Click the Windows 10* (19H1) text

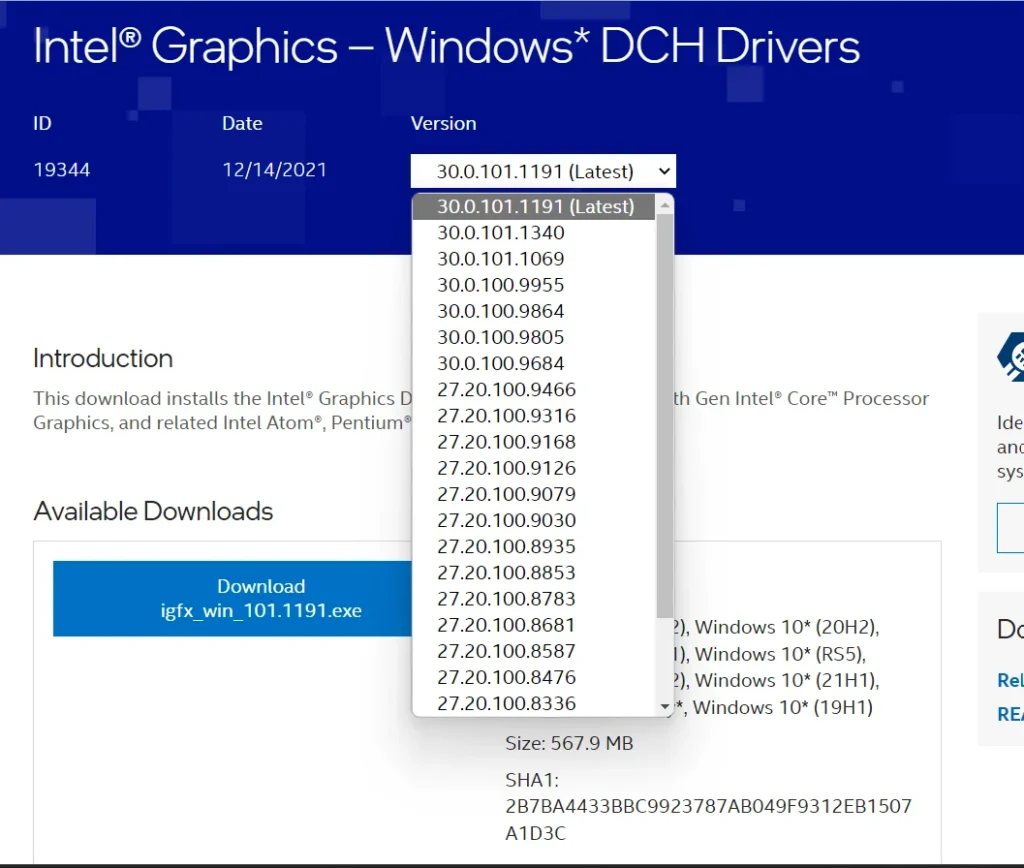tap(782, 707)
